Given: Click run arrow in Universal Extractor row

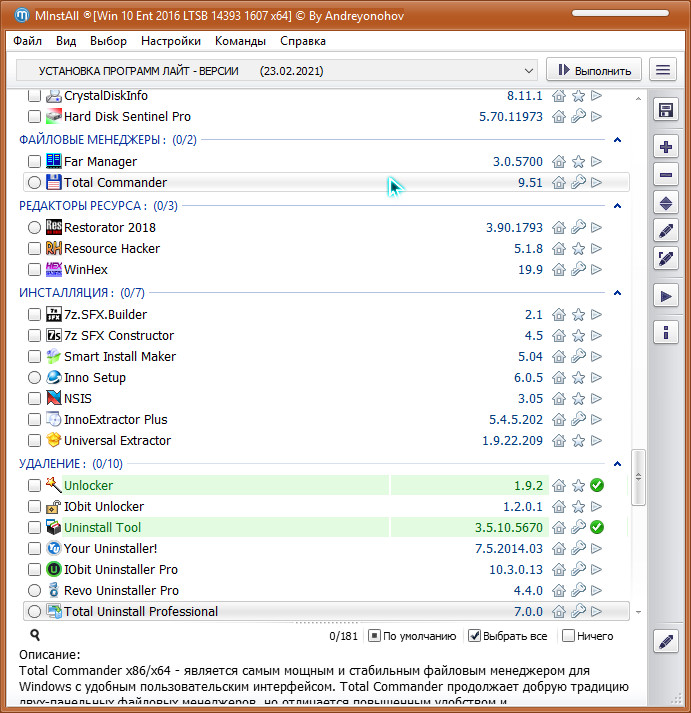Looking at the screenshot, I should pos(596,441).
